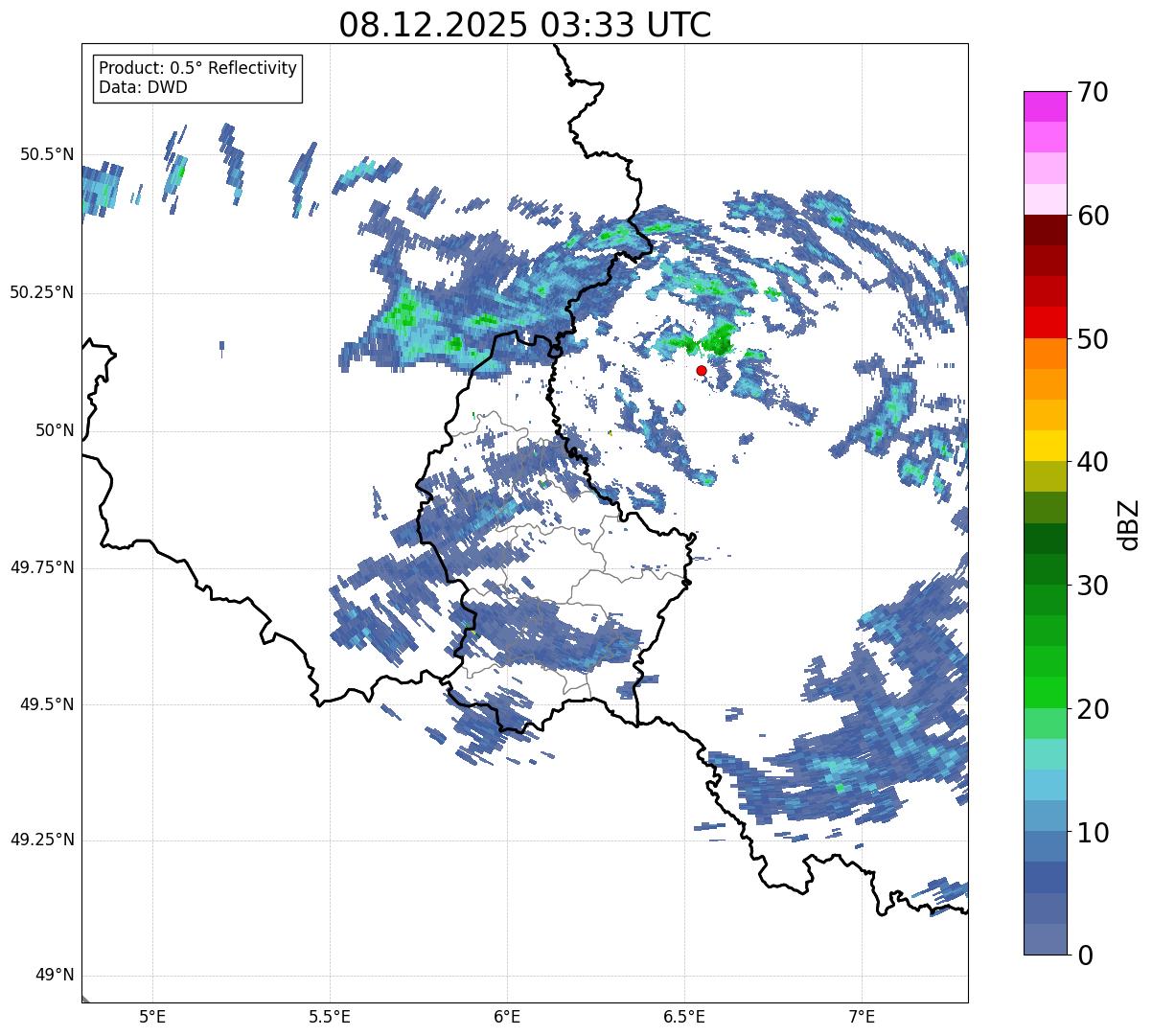Click the 70 tick on the colorbar
1152x1036 pixels.
click(1093, 92)
